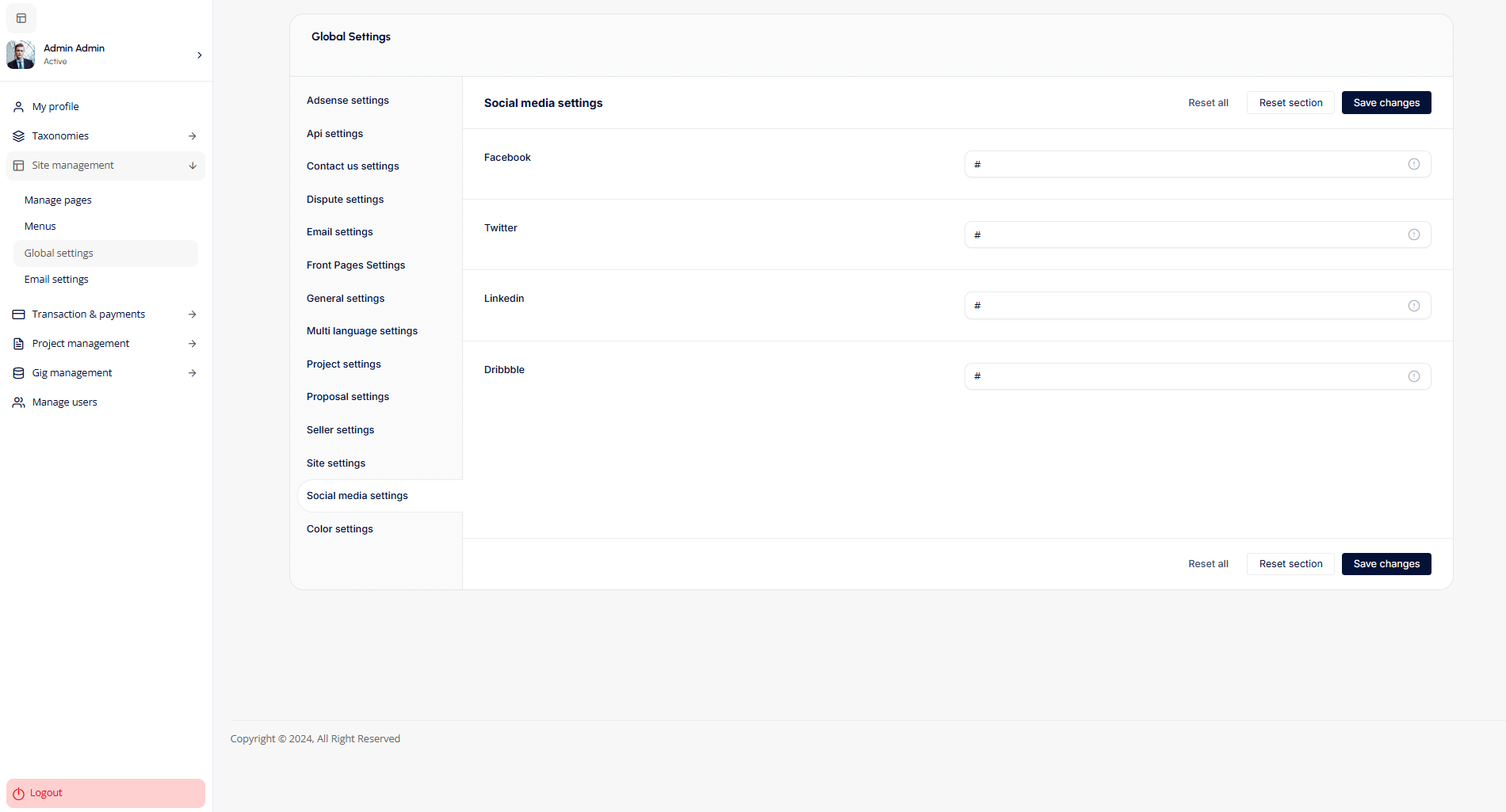Click the info icon in Facebook field
This screenshot has width=1506, height=812.
pyautogui.click(x=1413, y=164)
